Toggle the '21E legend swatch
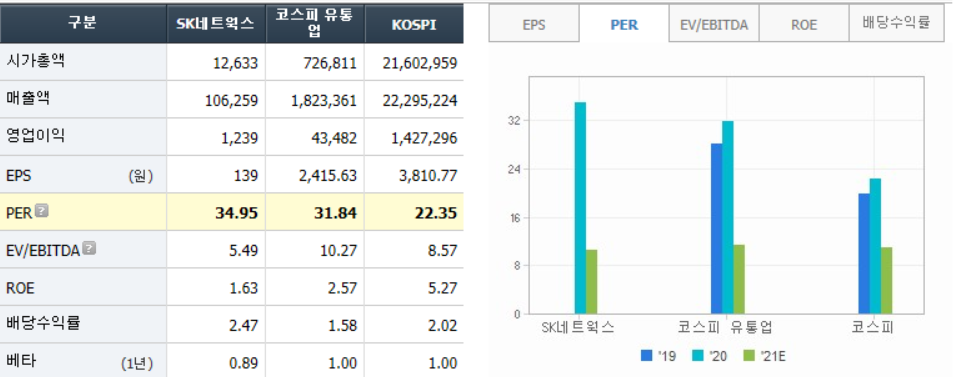This screenshot has width=956, height=377. point(749,356)
